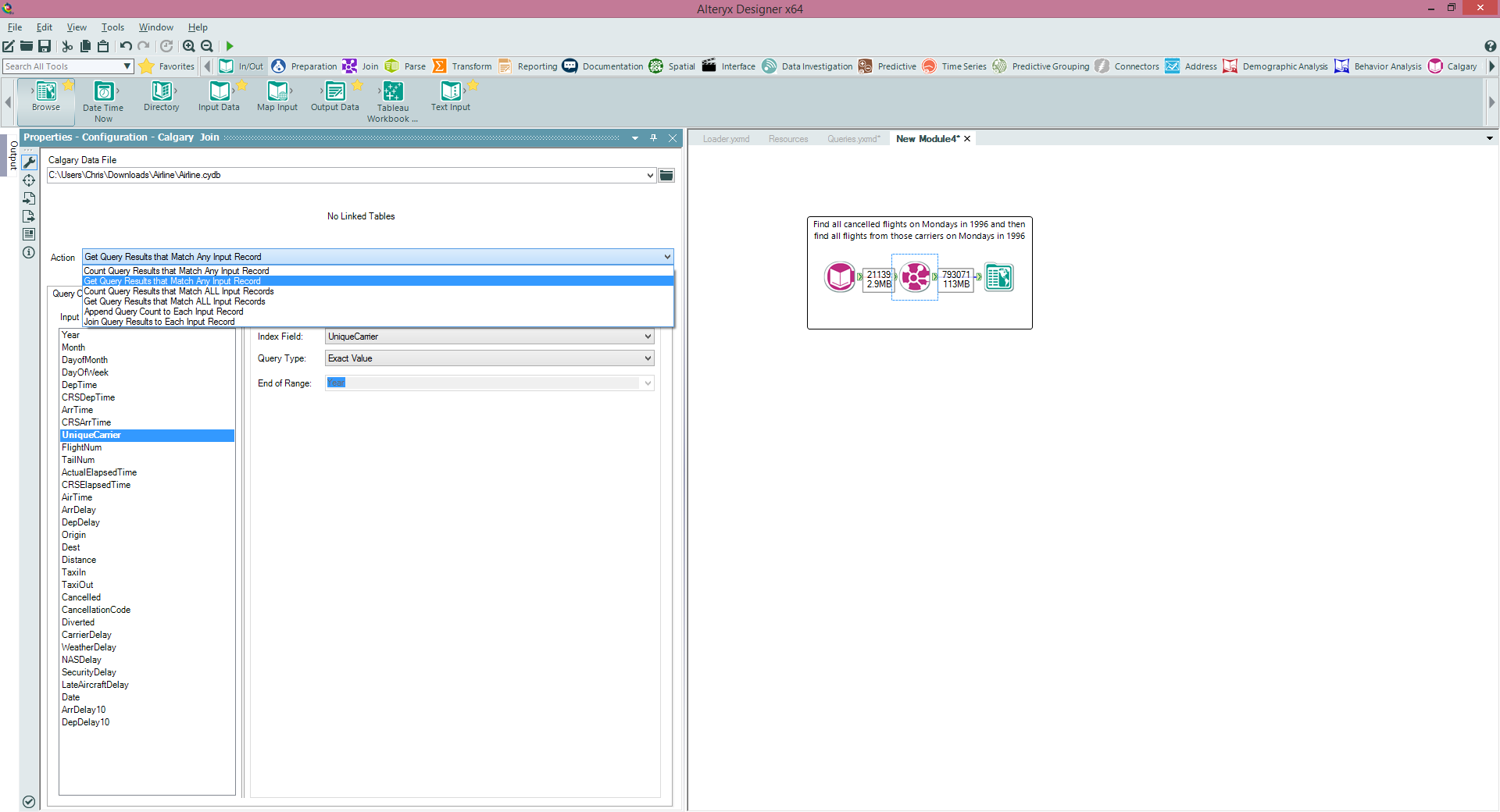Open Help via the question mark icon

click(1490, 46)
